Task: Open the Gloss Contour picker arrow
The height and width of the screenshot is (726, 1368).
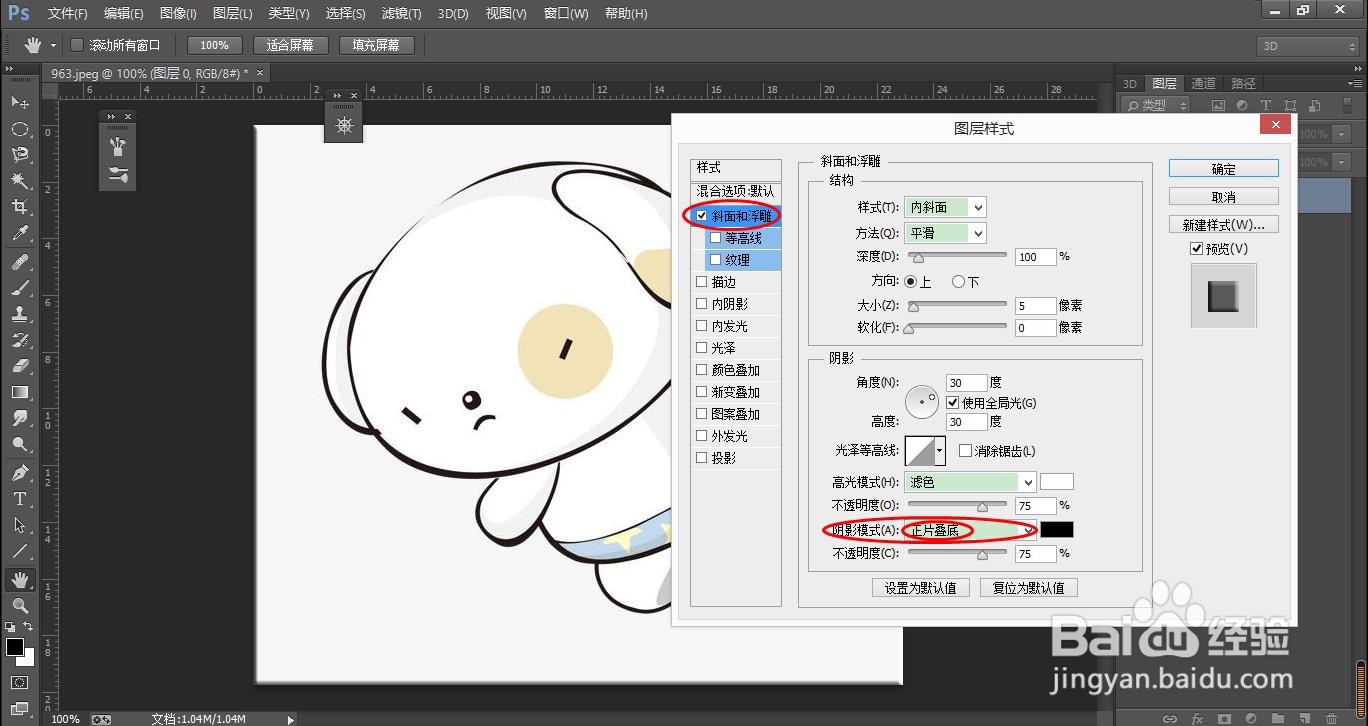Action: [x=940, y=451]
